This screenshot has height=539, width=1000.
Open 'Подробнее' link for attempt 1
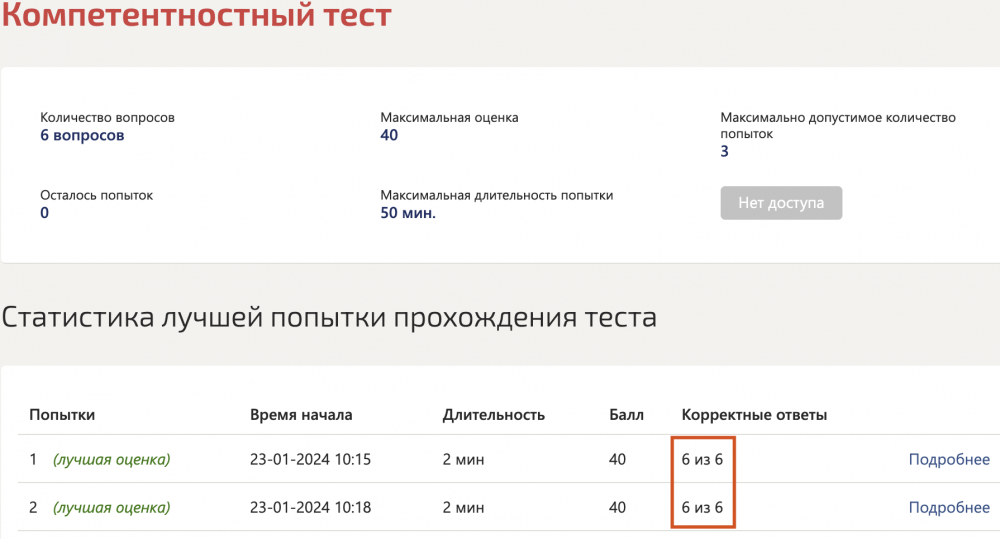tap(948, 459)
